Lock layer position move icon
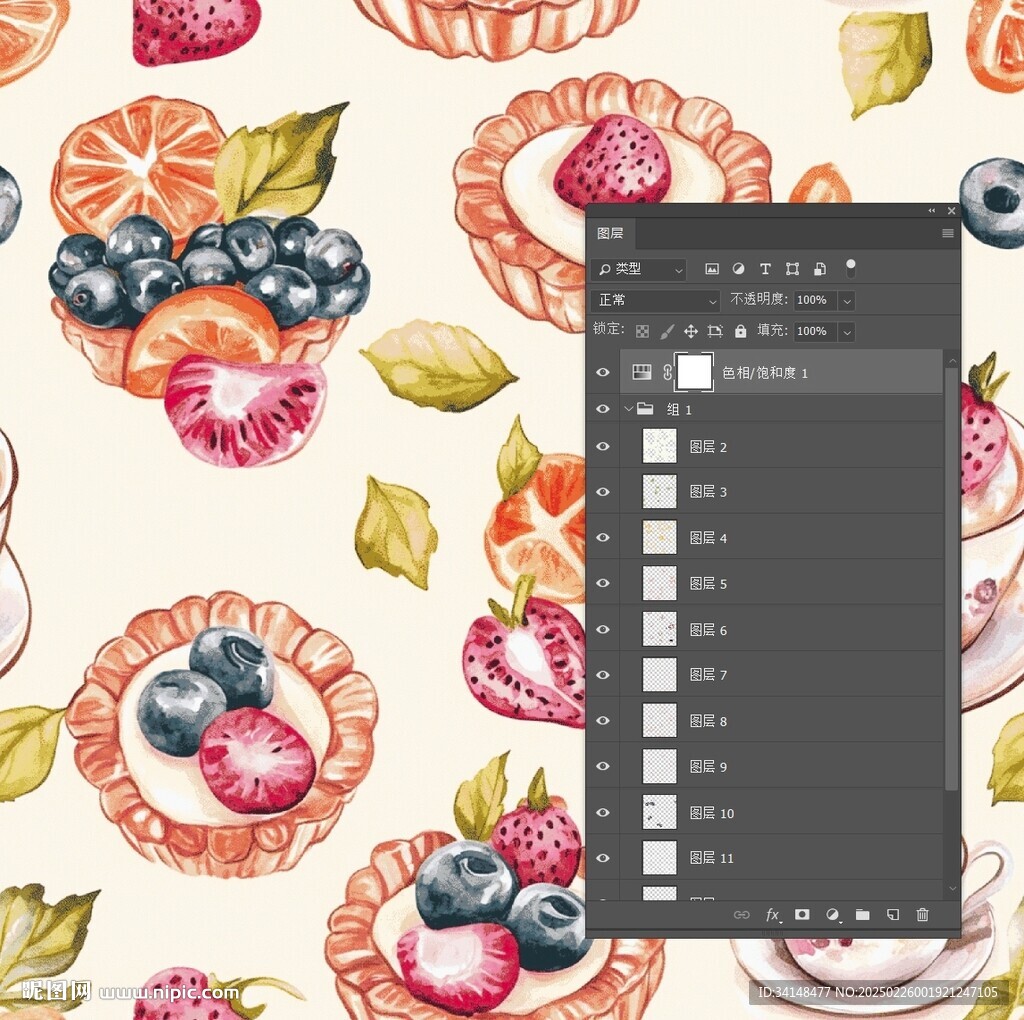The width and height of the screenshot is (1024, 1020). pyautogui.click(x=690, y=331)
